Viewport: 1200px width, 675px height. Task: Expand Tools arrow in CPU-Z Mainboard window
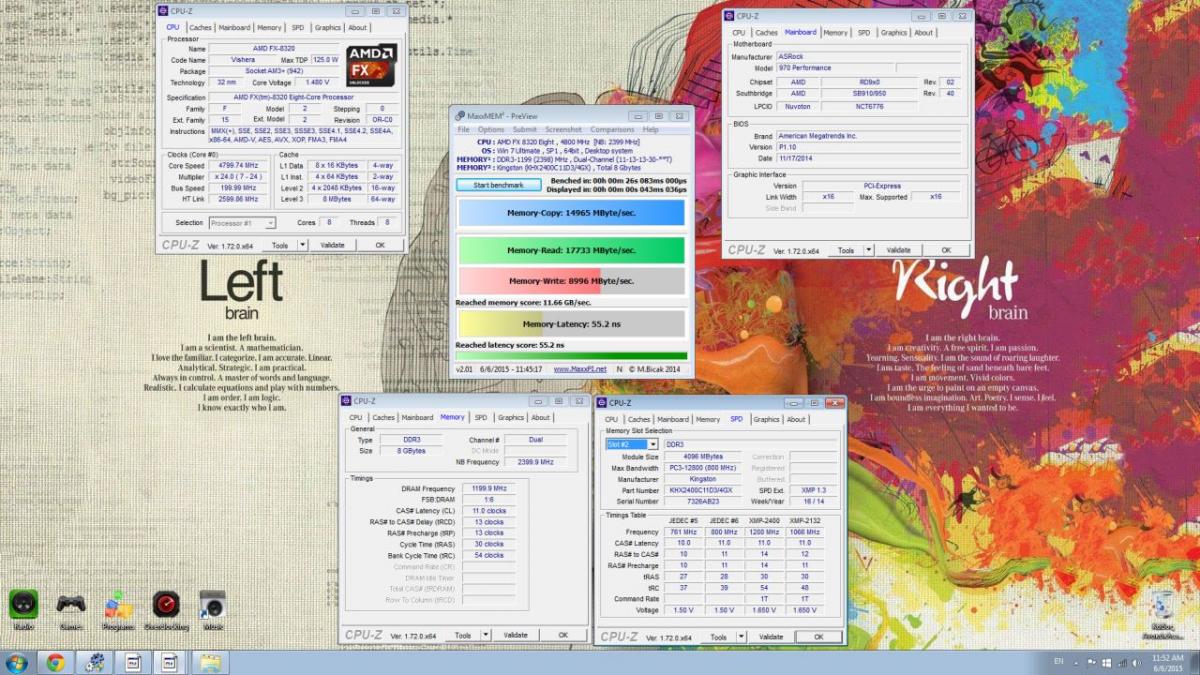coord(868,250)
